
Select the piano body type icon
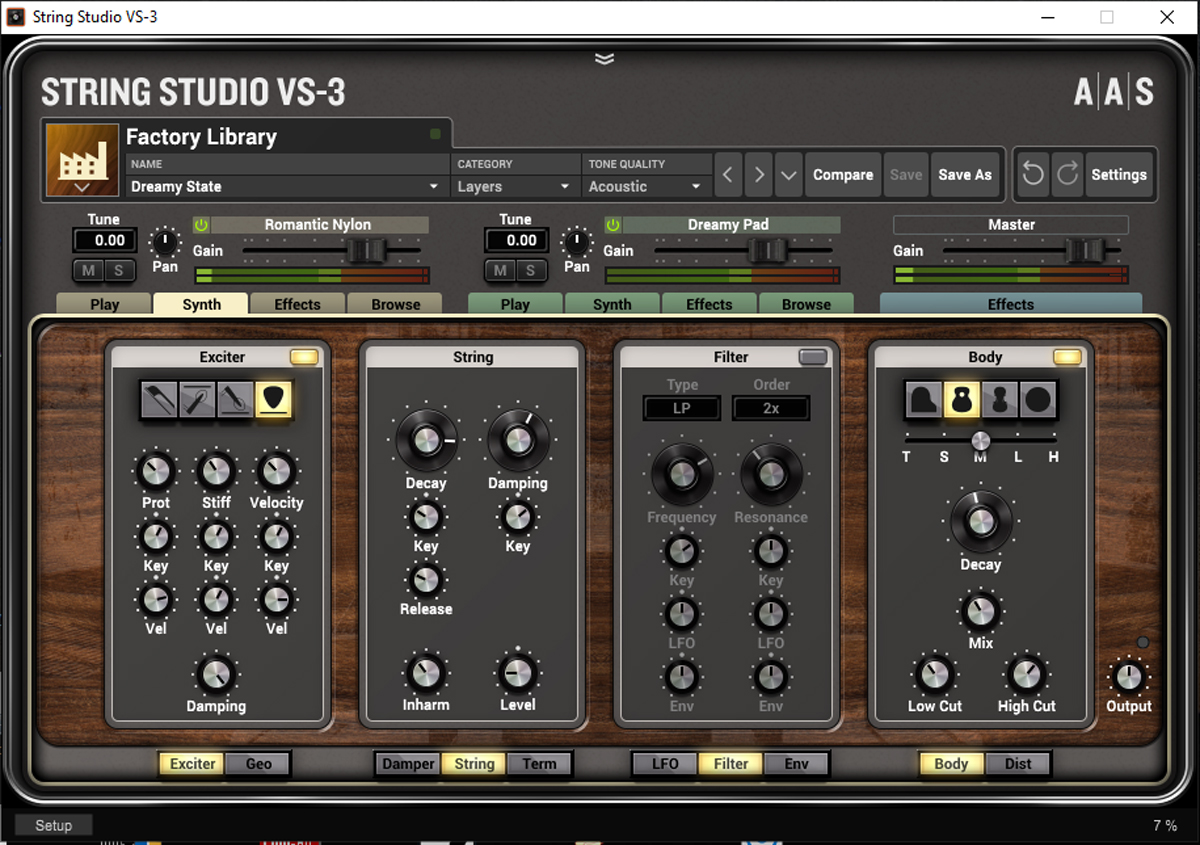(x=922, y=400)
